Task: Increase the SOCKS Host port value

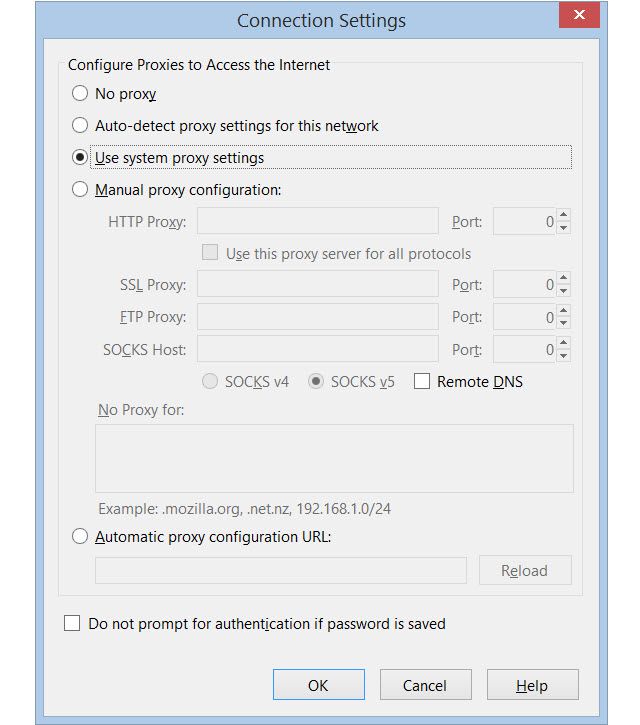Action: pyautogui.click(x=564, y=343)
